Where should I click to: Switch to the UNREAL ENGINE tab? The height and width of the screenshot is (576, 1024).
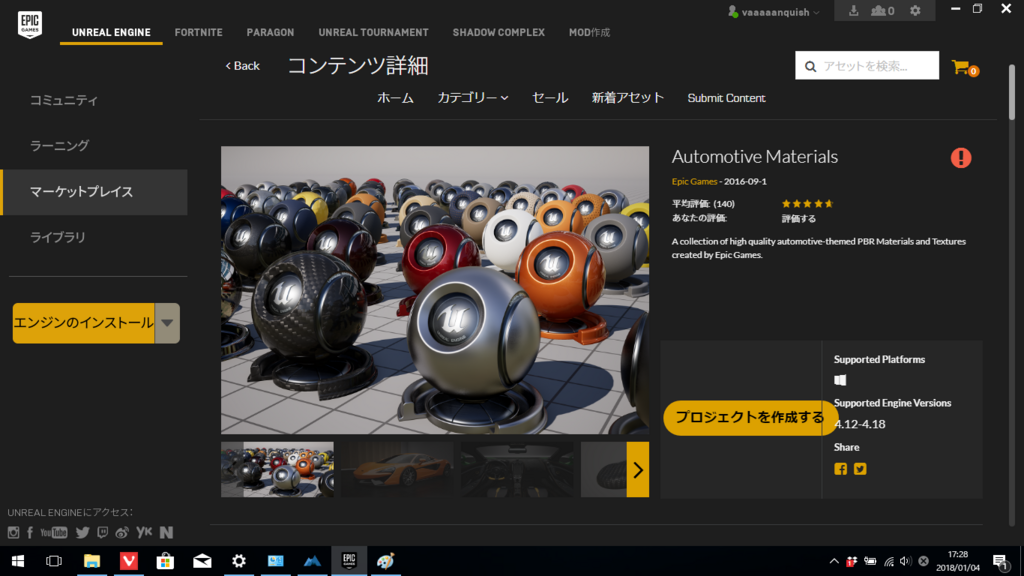coord(111,32)
